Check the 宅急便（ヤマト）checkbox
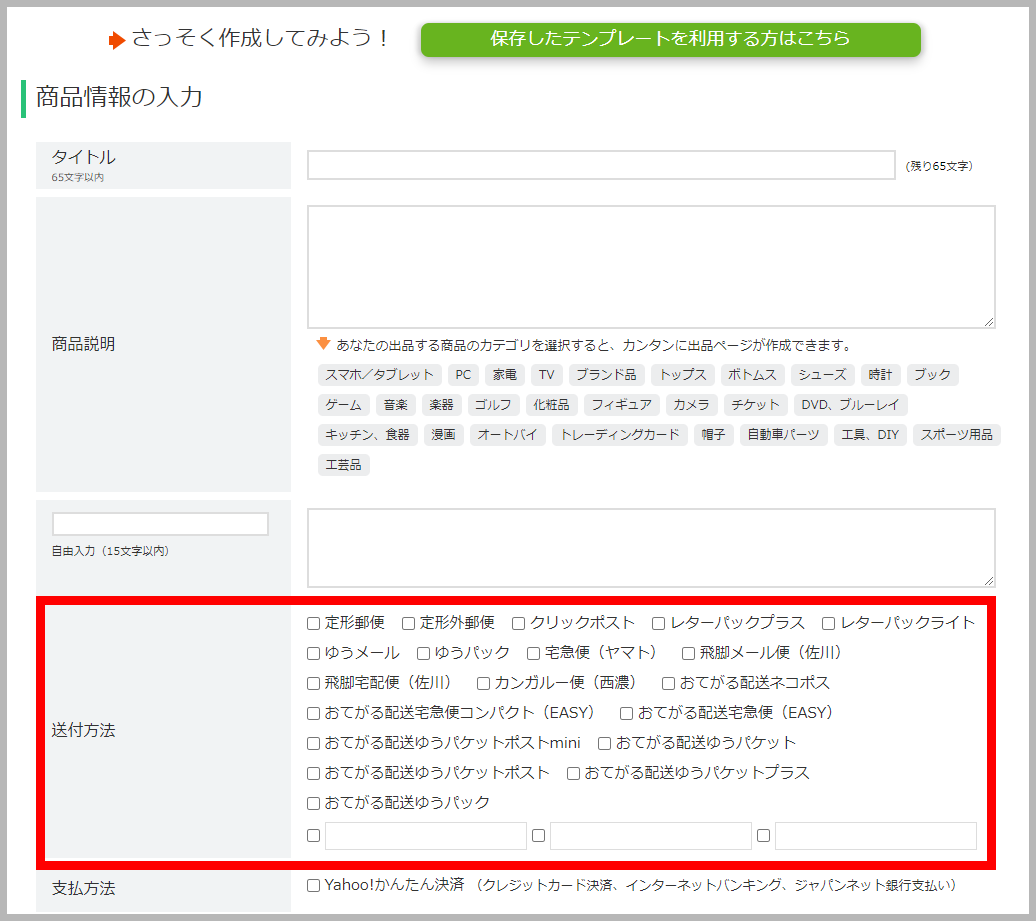This screenshot has height=921, width=1036. coord(534,653)
